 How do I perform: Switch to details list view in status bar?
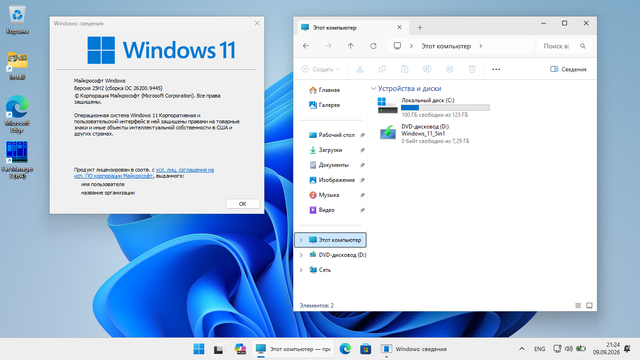coord(578,305)
